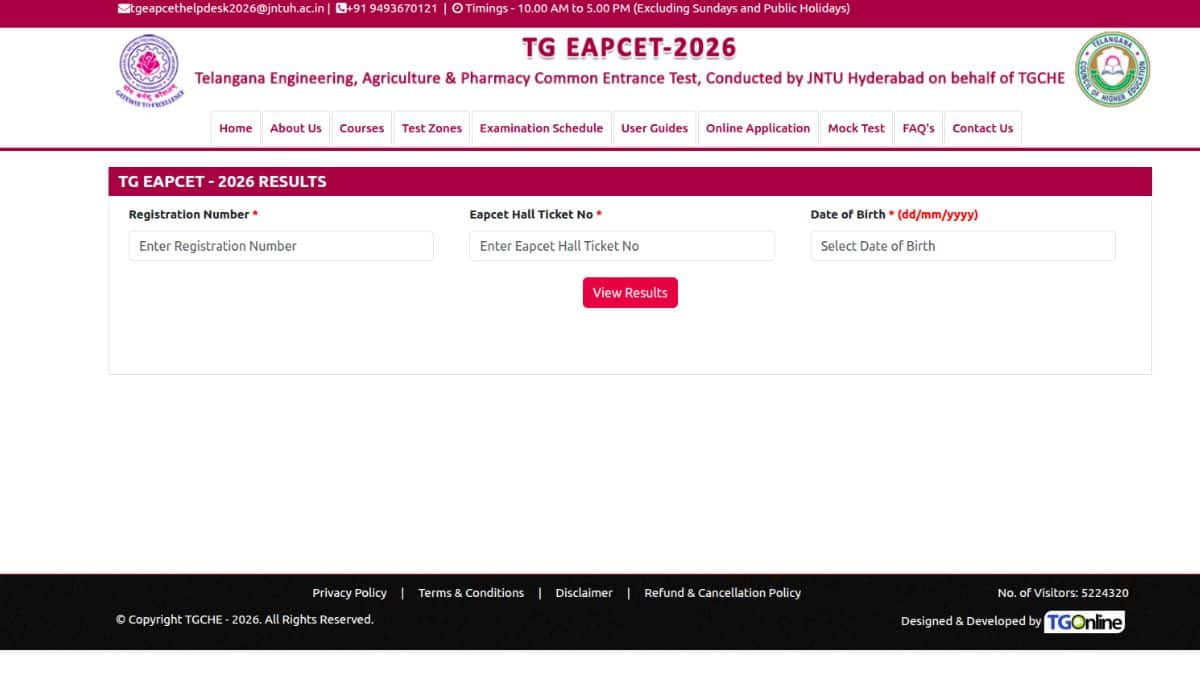1200x675 pixels.
Task: Click the Eapcet Hall Ticket No label
Action: coord(535,215)
